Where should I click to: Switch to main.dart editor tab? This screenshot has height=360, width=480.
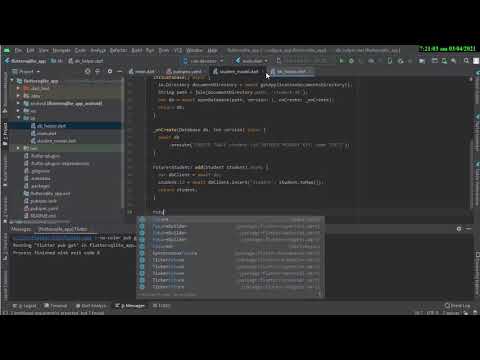[x=142, y=71]
